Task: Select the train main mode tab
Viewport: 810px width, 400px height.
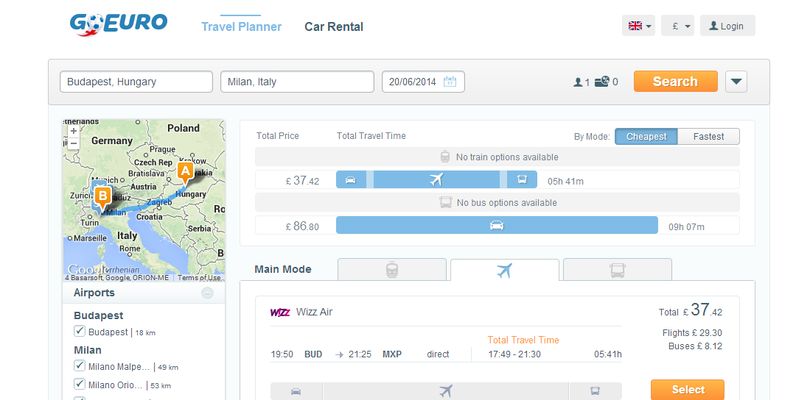Action: coord(392,270)
